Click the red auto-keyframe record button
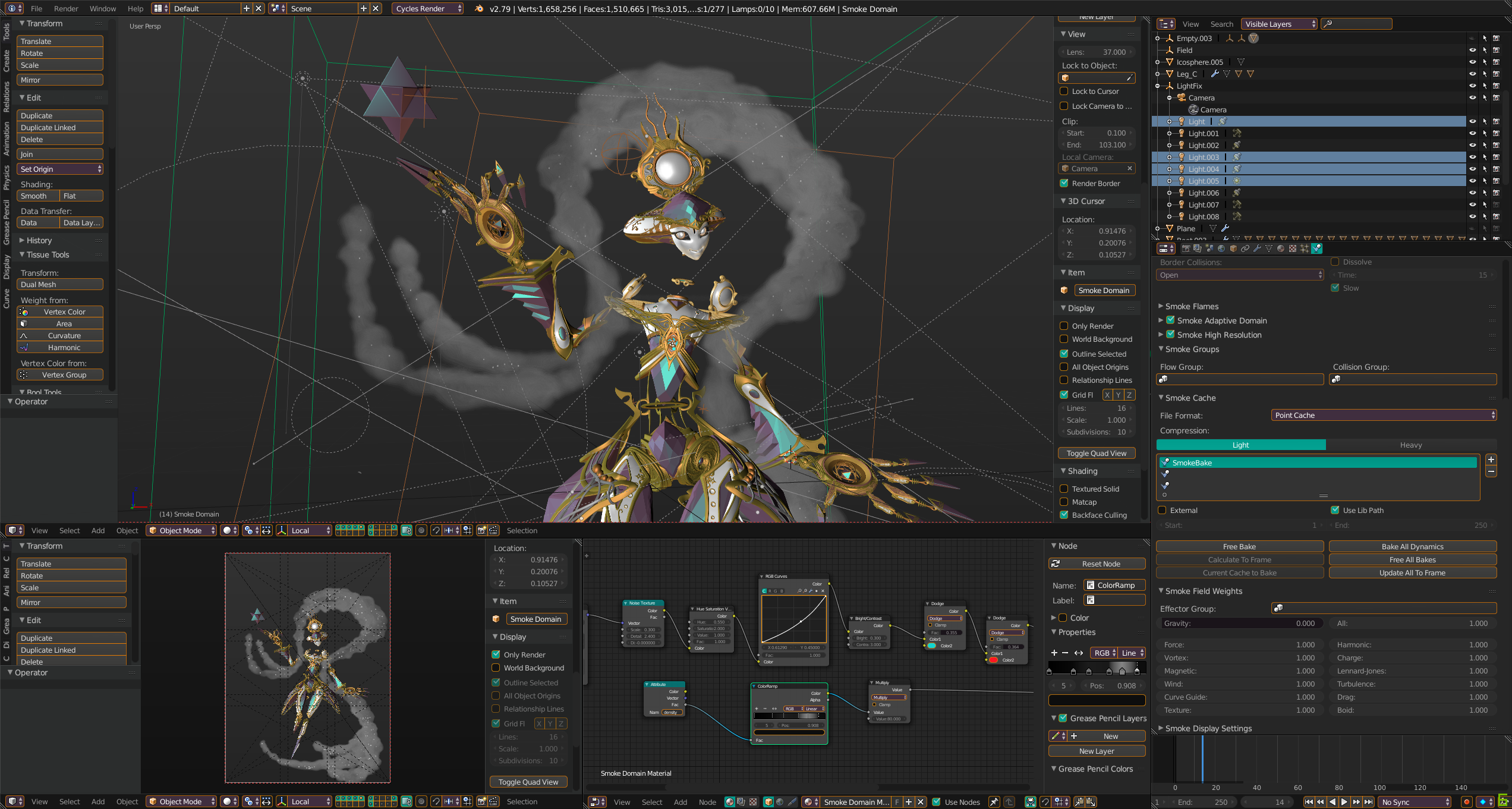1512x809 pixels. pyautogui.click(x=1466, y=802)
